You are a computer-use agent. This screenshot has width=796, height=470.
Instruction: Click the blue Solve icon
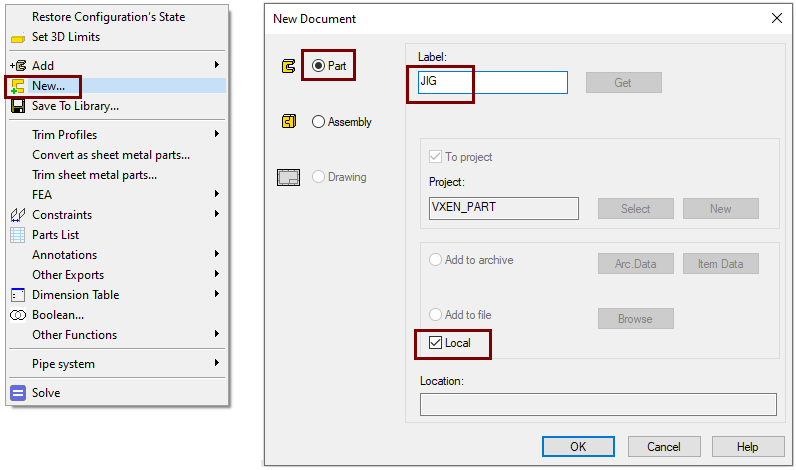tap(17, 393)
